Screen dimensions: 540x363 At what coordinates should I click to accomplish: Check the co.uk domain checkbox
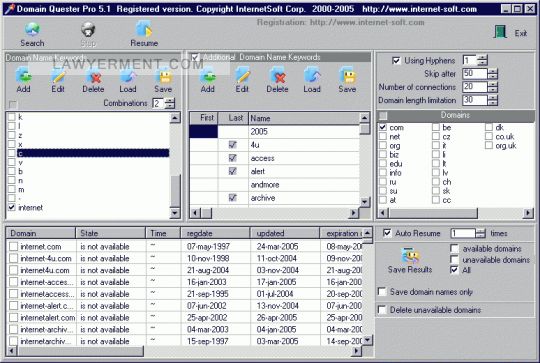coord(488,136)
